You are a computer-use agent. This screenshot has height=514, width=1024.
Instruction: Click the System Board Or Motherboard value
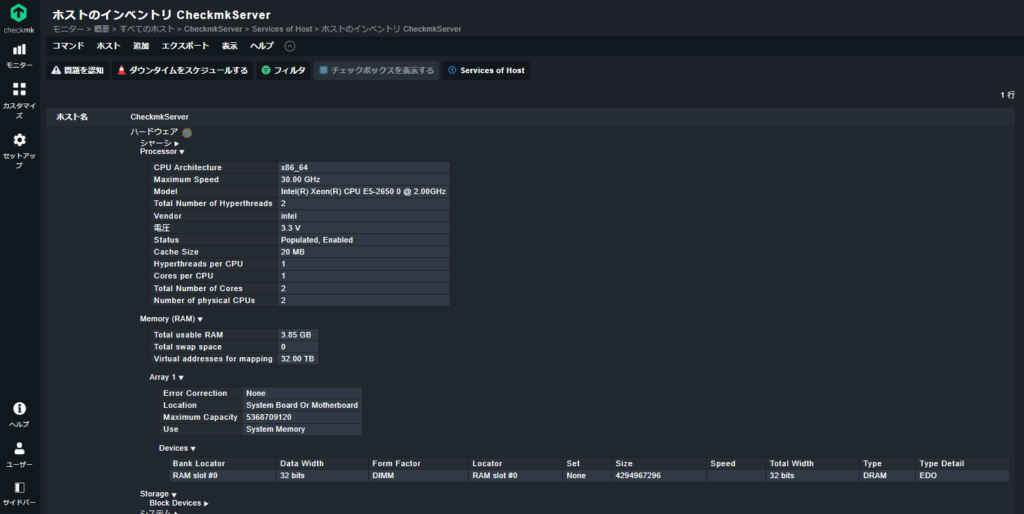[x=302, y=405]
